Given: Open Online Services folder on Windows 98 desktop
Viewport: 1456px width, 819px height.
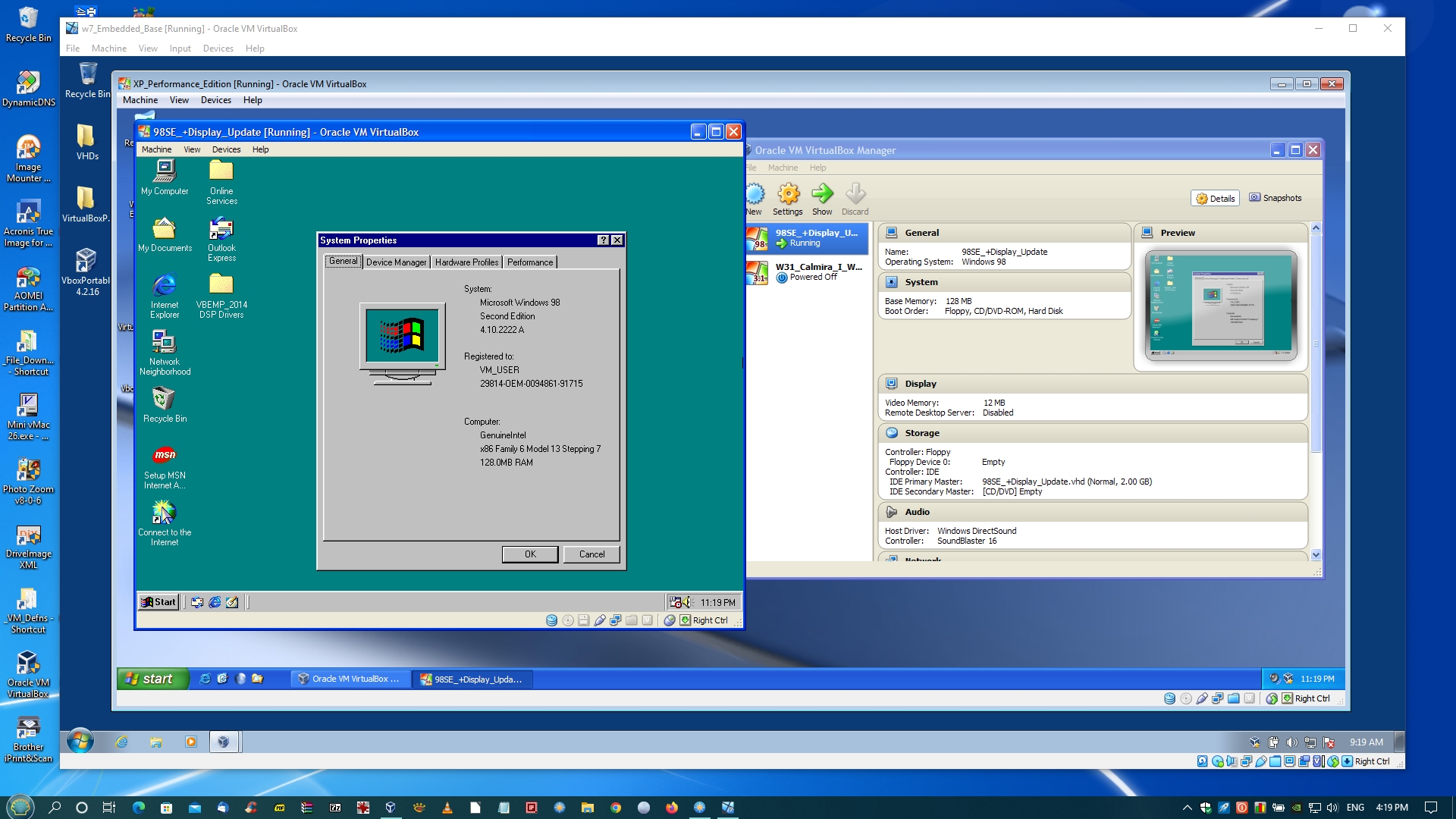Looking at the screenshot, I should pyautogui.click(x=221, y=182).
